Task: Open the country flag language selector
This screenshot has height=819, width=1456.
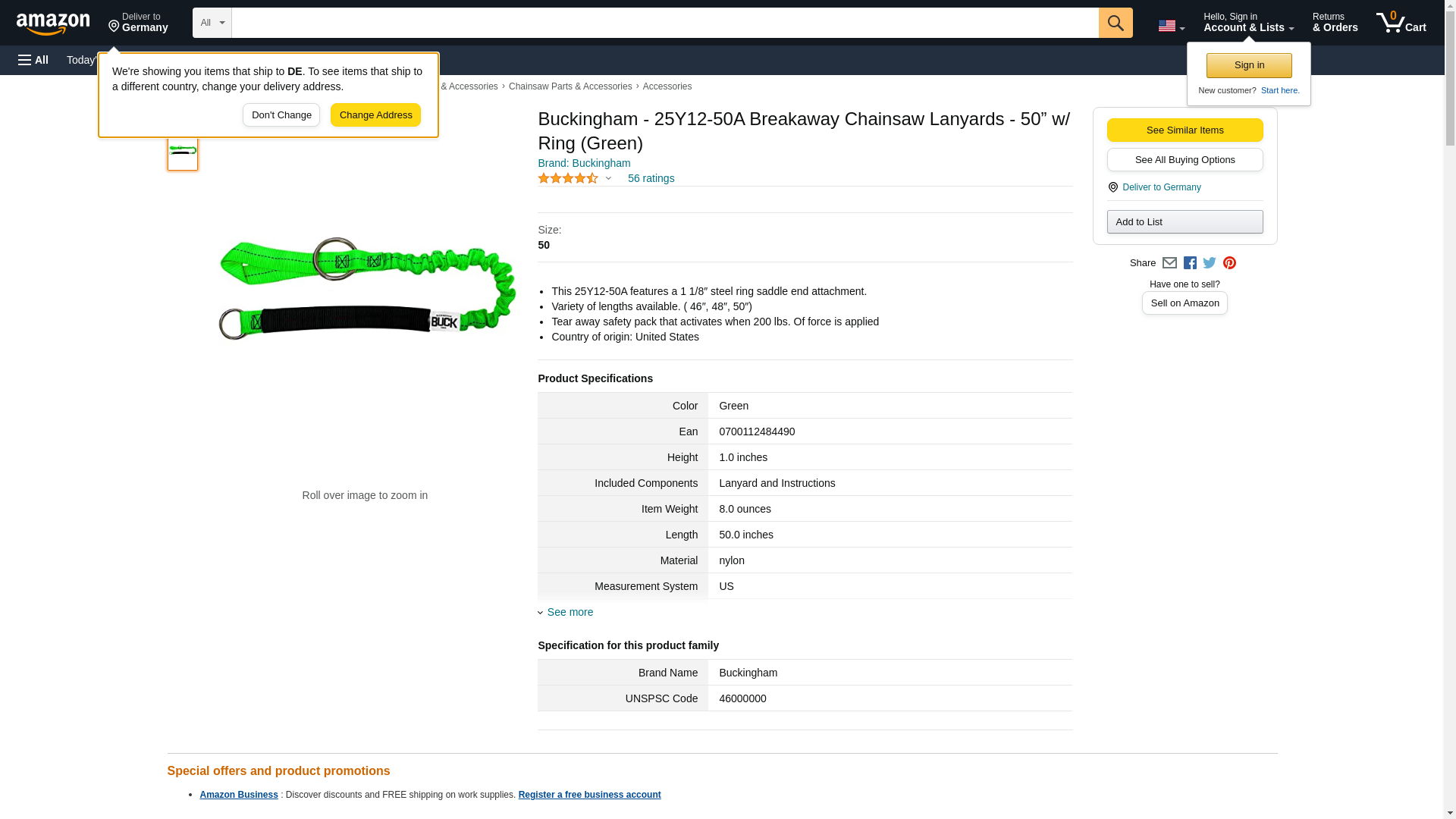Action: [x=1171, y=26]
